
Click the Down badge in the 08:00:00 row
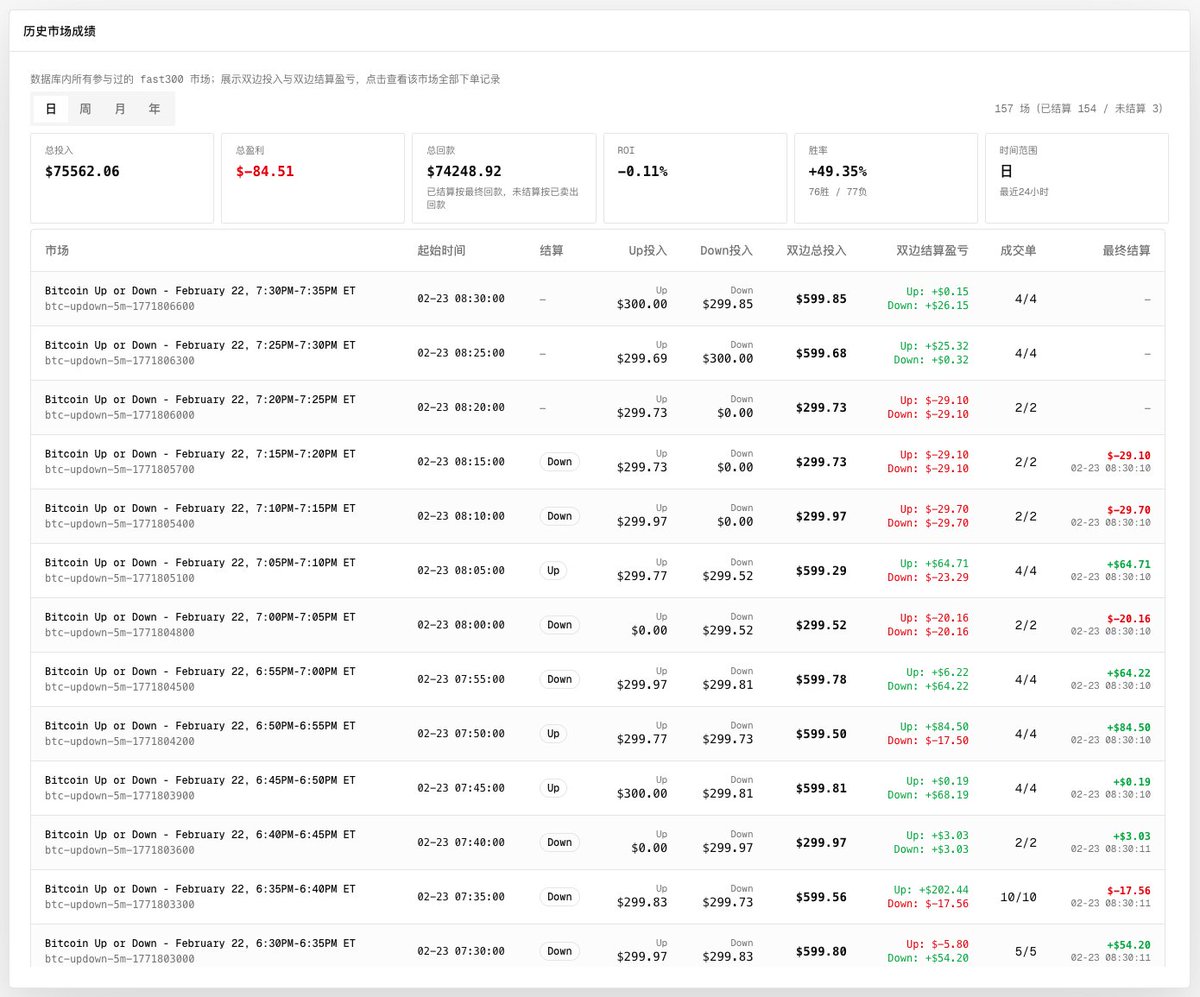point(559,625)
